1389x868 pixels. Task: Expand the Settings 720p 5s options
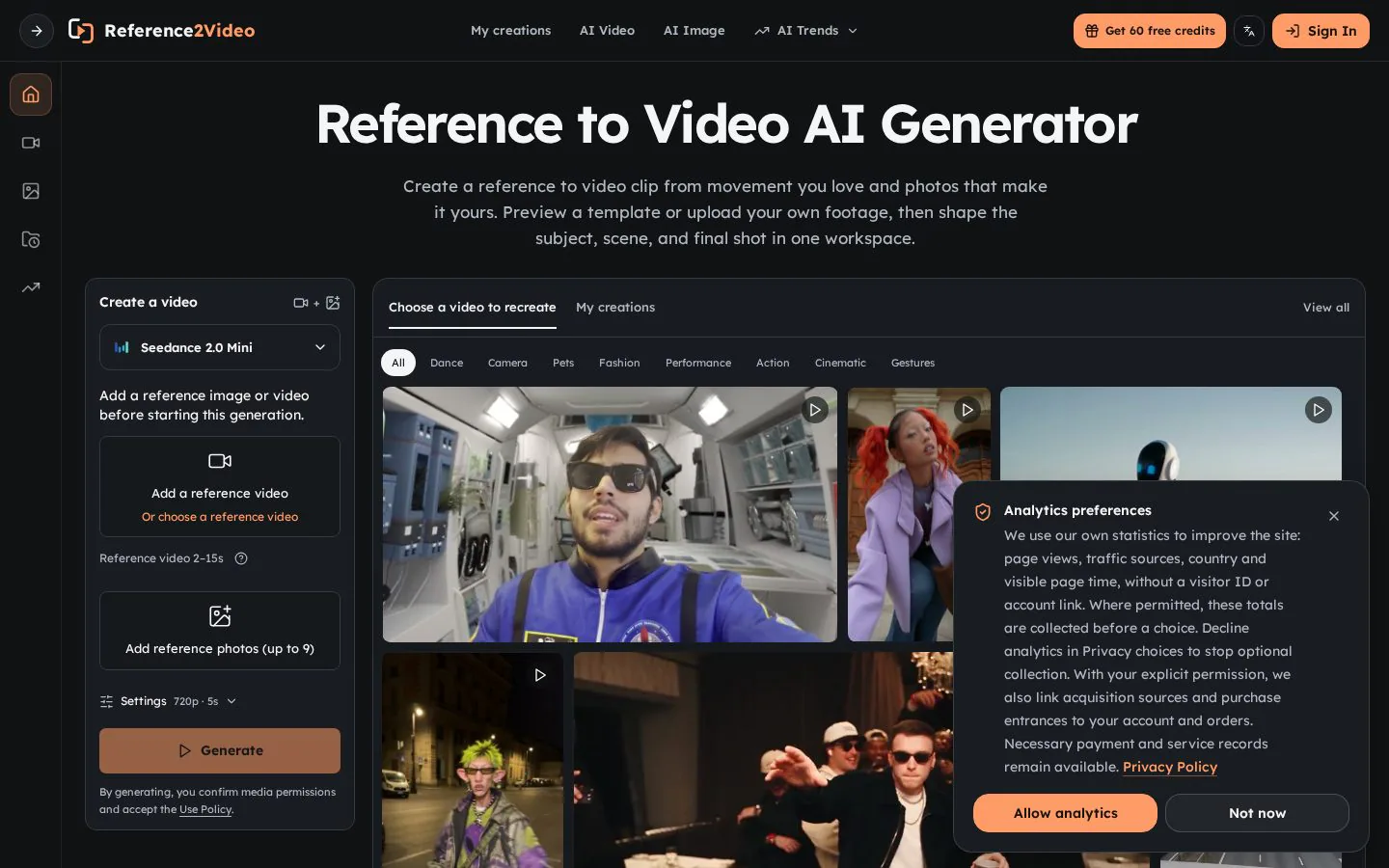pos(169,701)
